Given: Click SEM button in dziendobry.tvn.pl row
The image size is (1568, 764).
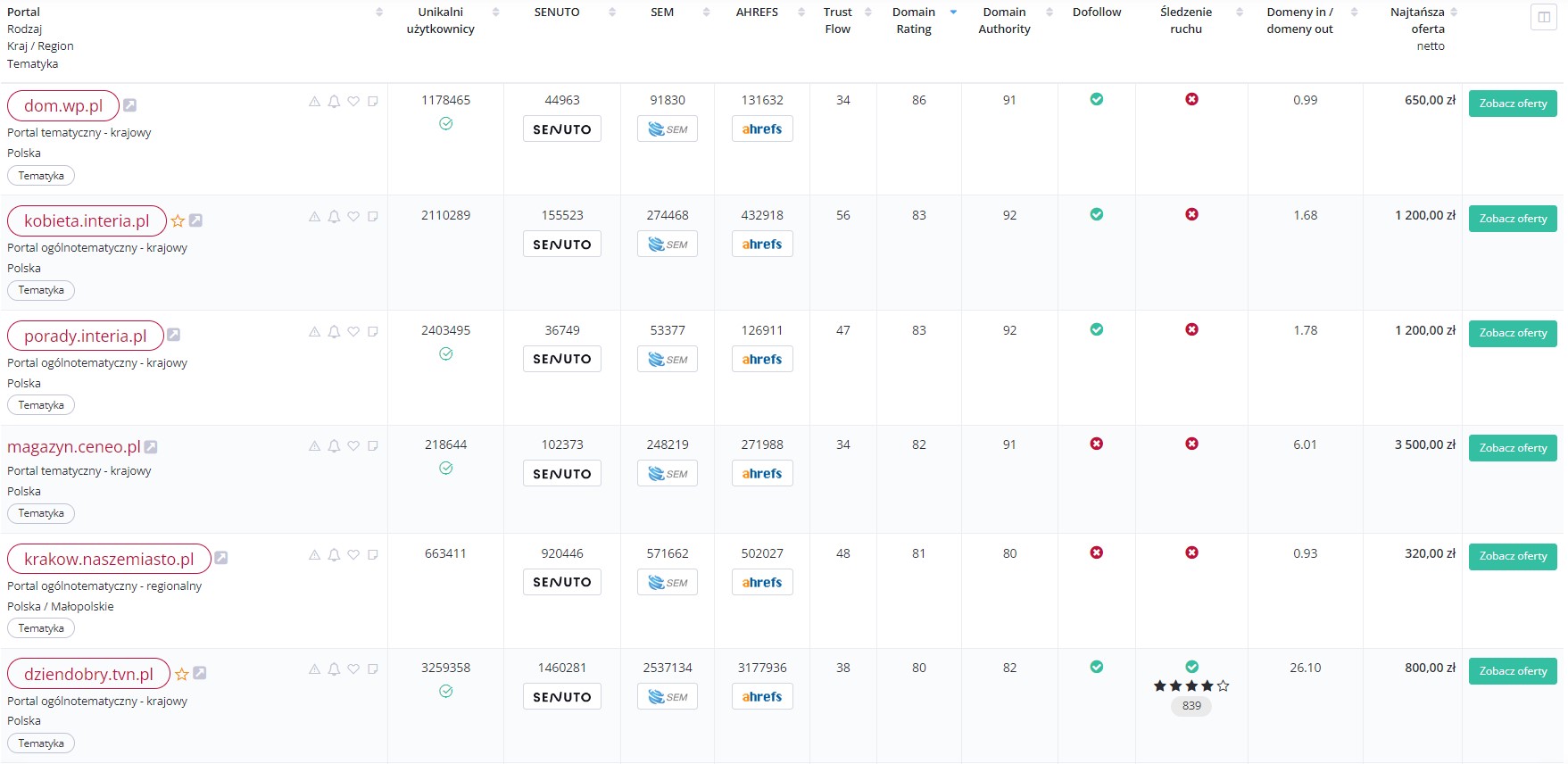Looking at the screenshot, I should pos(668,697).
